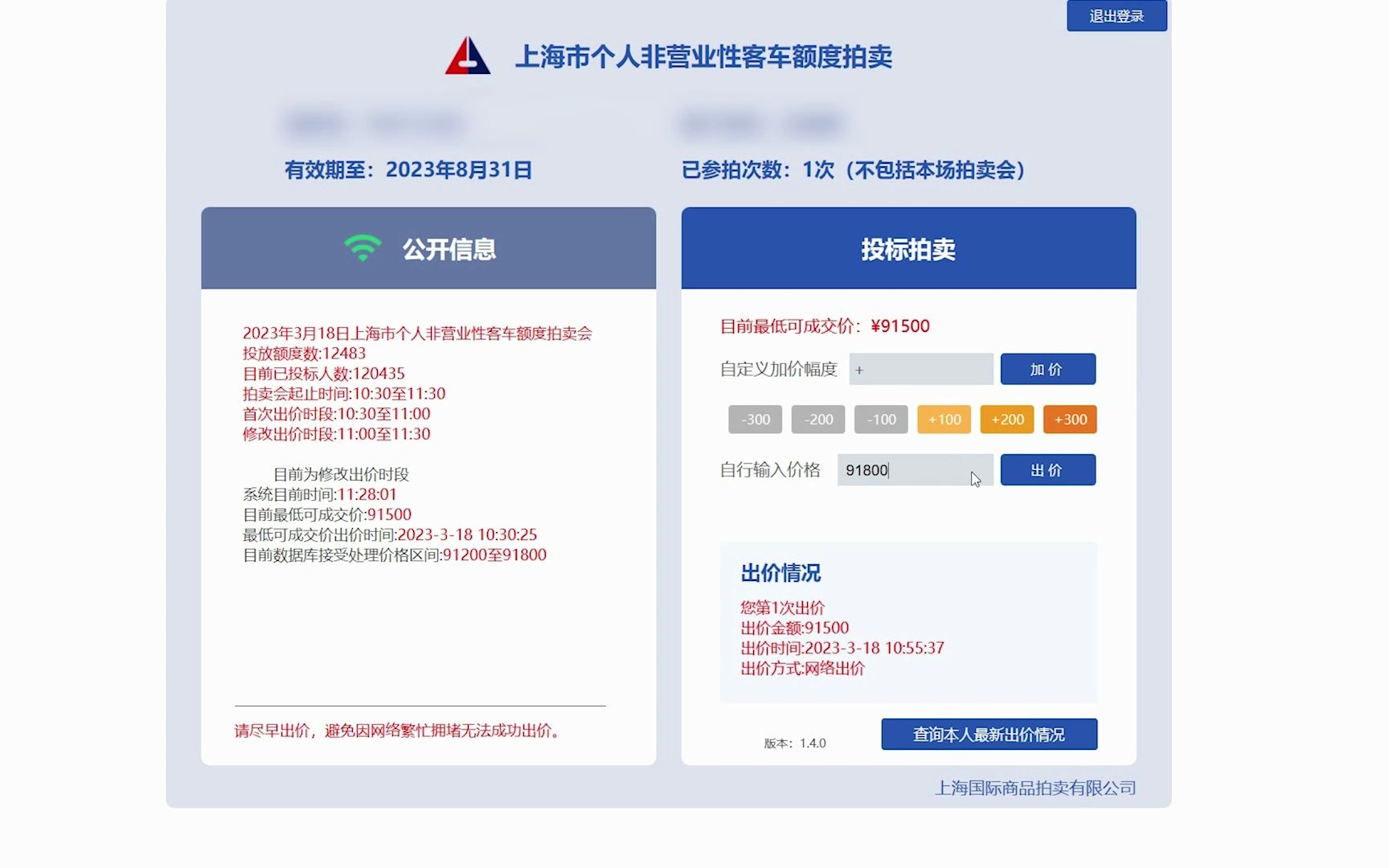Click the system time 系统目前时间:11:28:01
The width and height of the screenshot is (1389, 868).
320,494
